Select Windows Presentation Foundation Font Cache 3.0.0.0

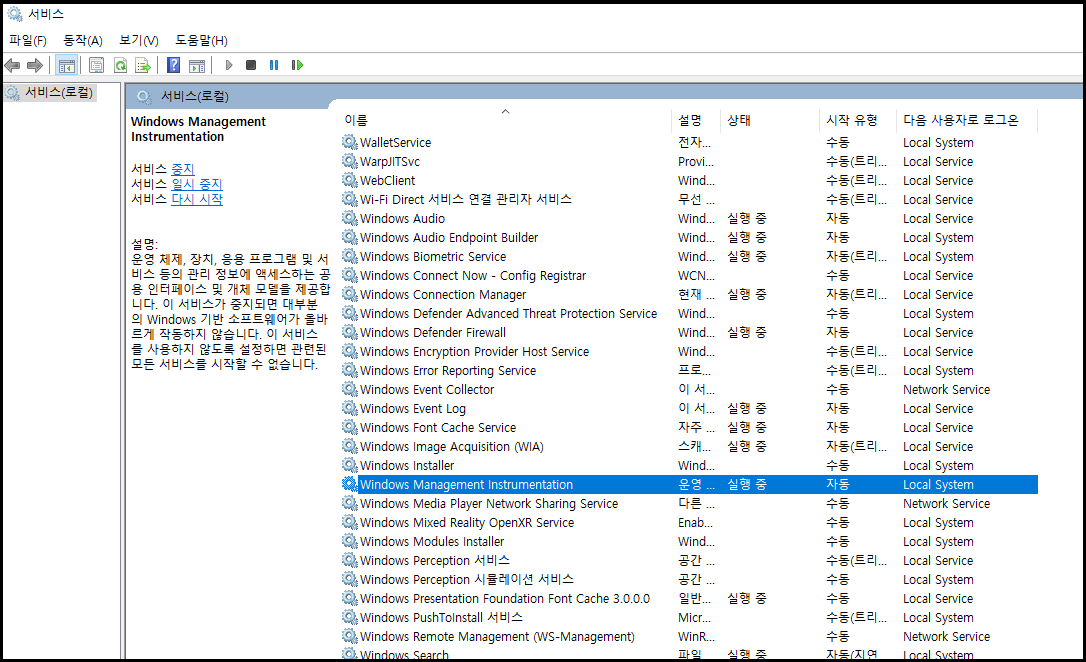pos(689,598)
